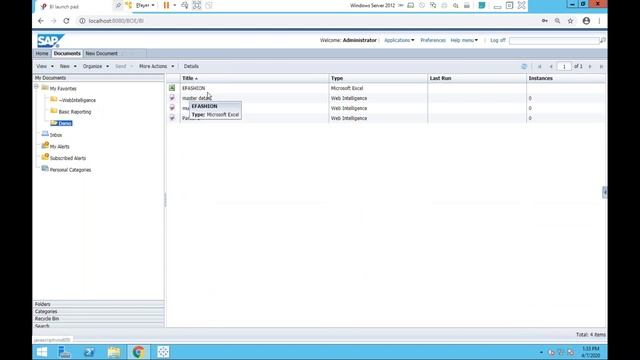Screen dimensions: 640x360
Task: Expand the Folders accordion panel
Action: 98,304
